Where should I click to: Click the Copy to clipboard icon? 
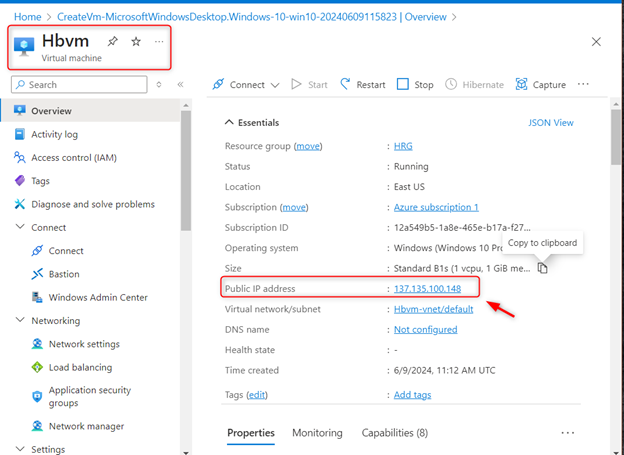(542, 267)
